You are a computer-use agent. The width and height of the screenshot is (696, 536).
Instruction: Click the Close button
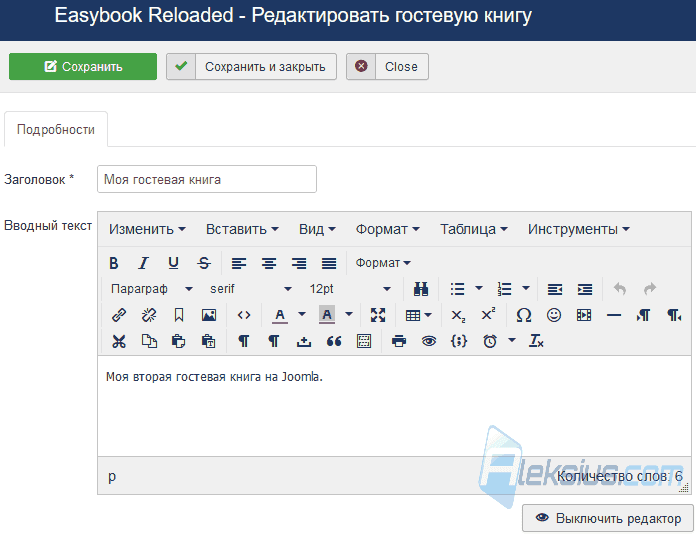coord(387,67)
